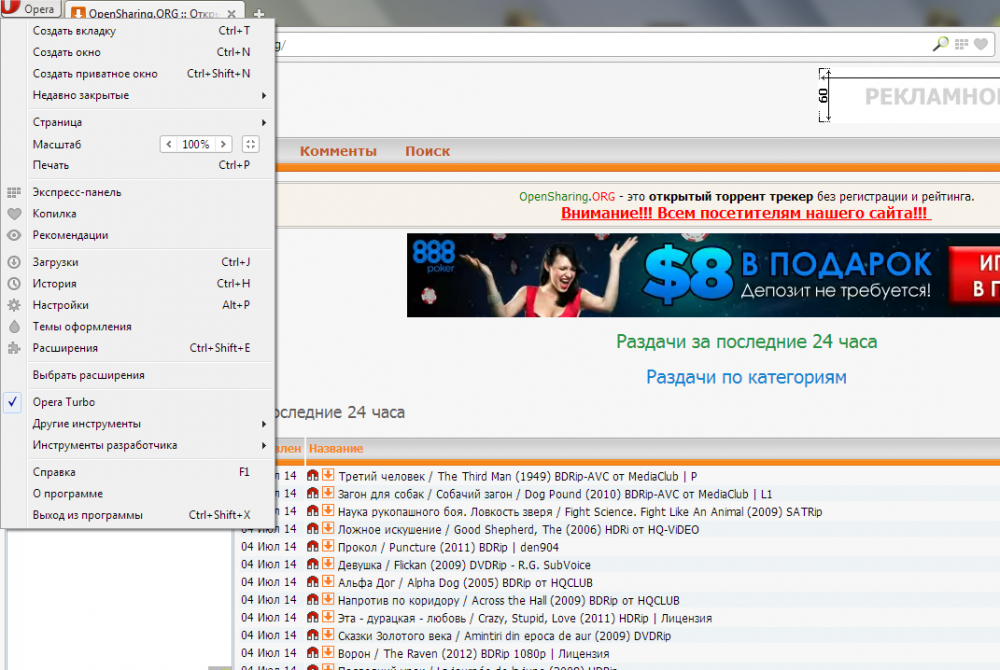Viewport: 1000px width, 670px height.
Task: Open 'Темы оформления' menu entry
Action: 138,327
